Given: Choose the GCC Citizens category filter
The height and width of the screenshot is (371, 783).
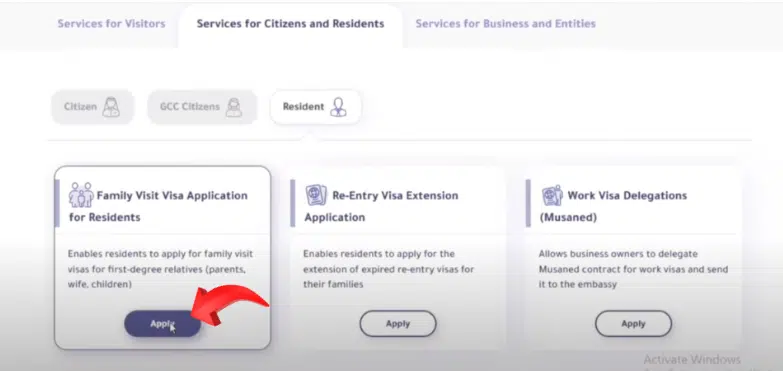Looking at the screenshot, I should 202,107.
